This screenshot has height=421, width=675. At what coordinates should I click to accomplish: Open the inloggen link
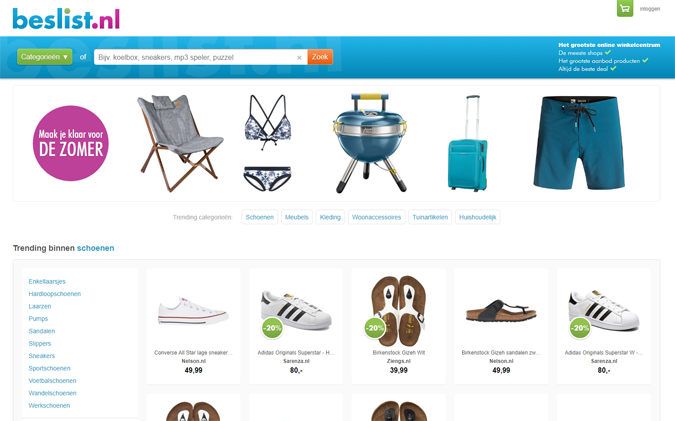[x=650, y=9]
